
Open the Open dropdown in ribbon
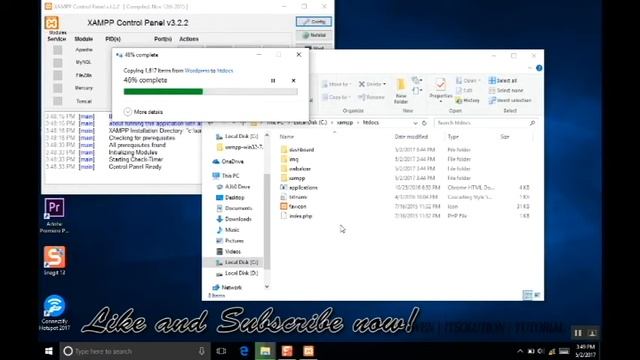pos(467,81)
